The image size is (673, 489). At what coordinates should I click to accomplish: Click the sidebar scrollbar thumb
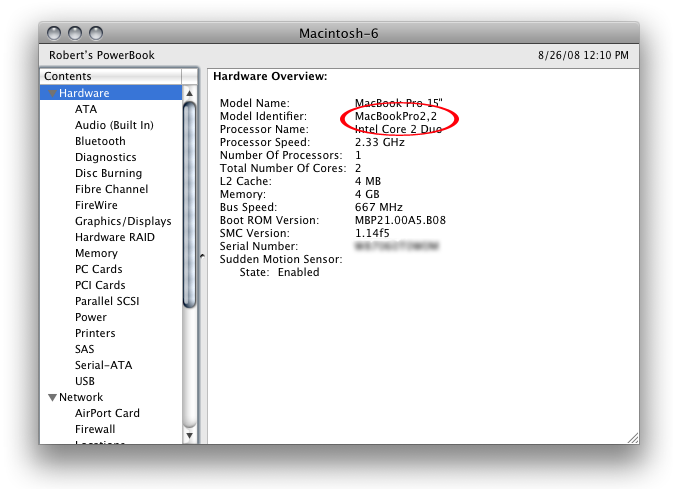[x=189, y=204]
